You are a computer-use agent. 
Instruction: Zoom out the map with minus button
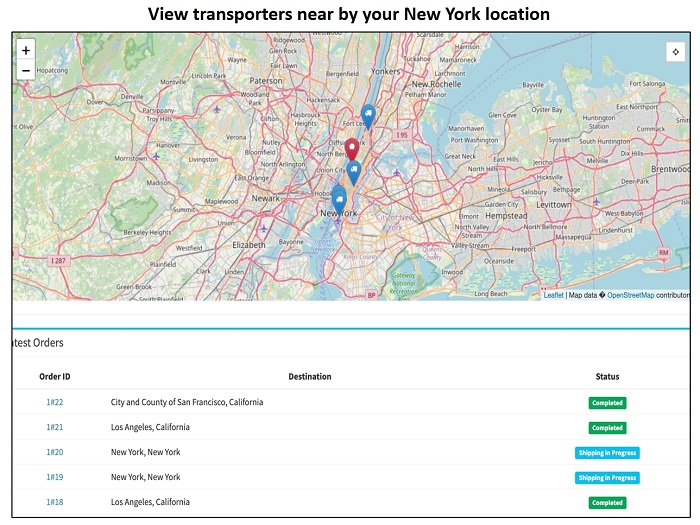pyautogui.click(x=26, y=71)
